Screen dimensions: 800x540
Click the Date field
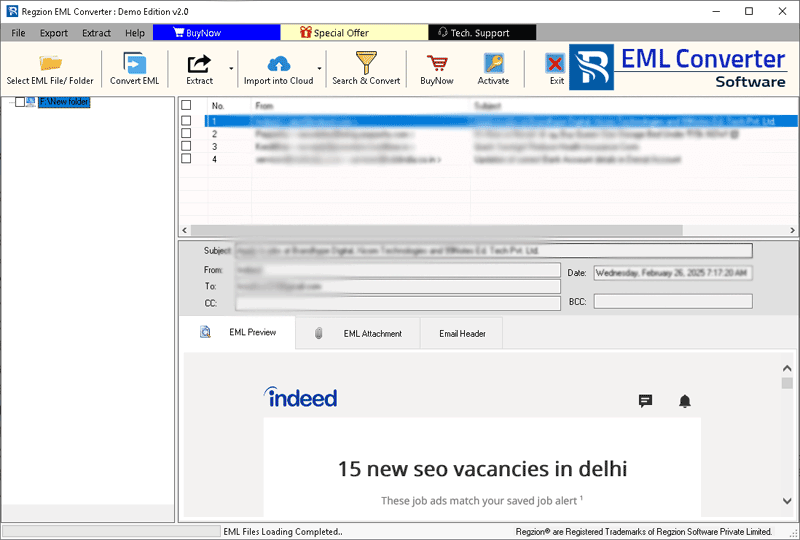pyautogui.click(x=673, y=273)
